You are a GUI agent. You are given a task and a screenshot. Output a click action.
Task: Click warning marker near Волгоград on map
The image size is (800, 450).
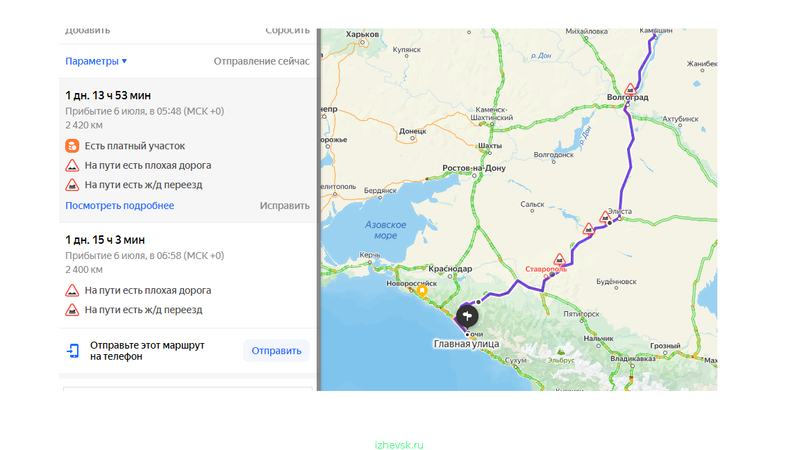coord(631,89)
